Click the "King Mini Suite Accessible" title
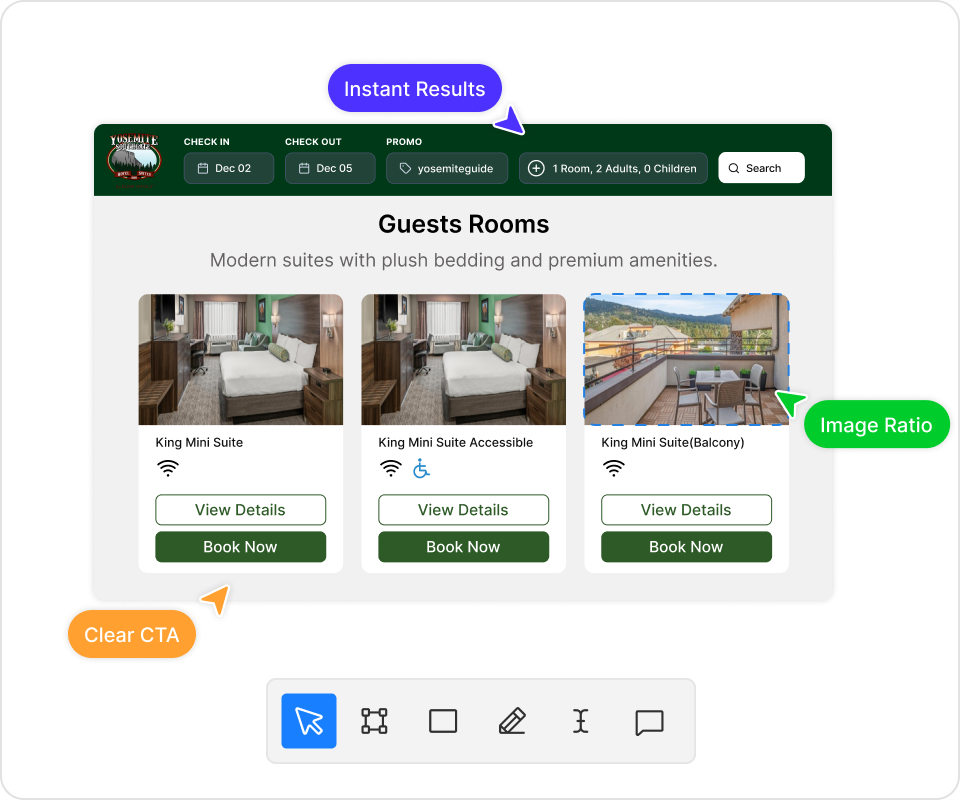This screenshot has height=800, width=960. click(x=456, y=443)
